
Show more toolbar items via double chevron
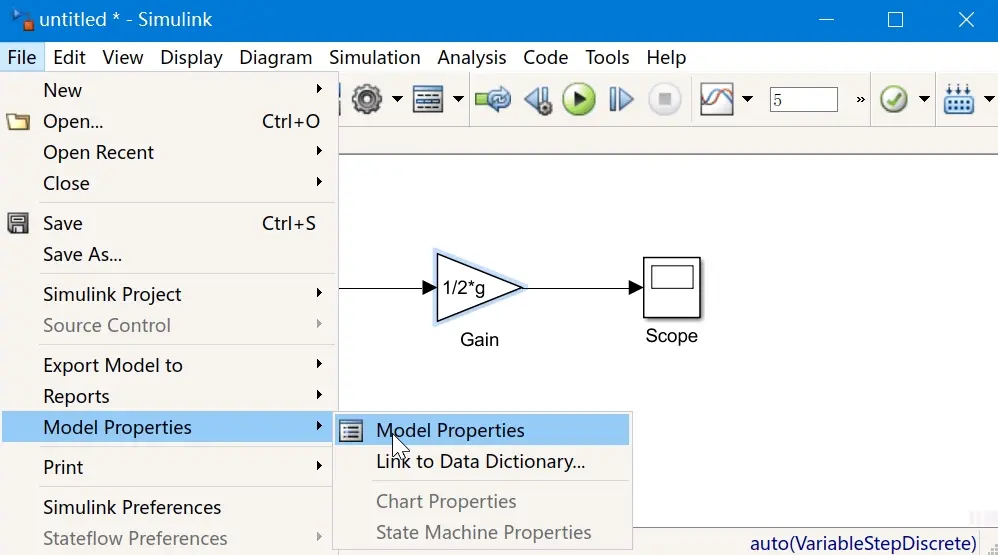[x=861, y=100]
